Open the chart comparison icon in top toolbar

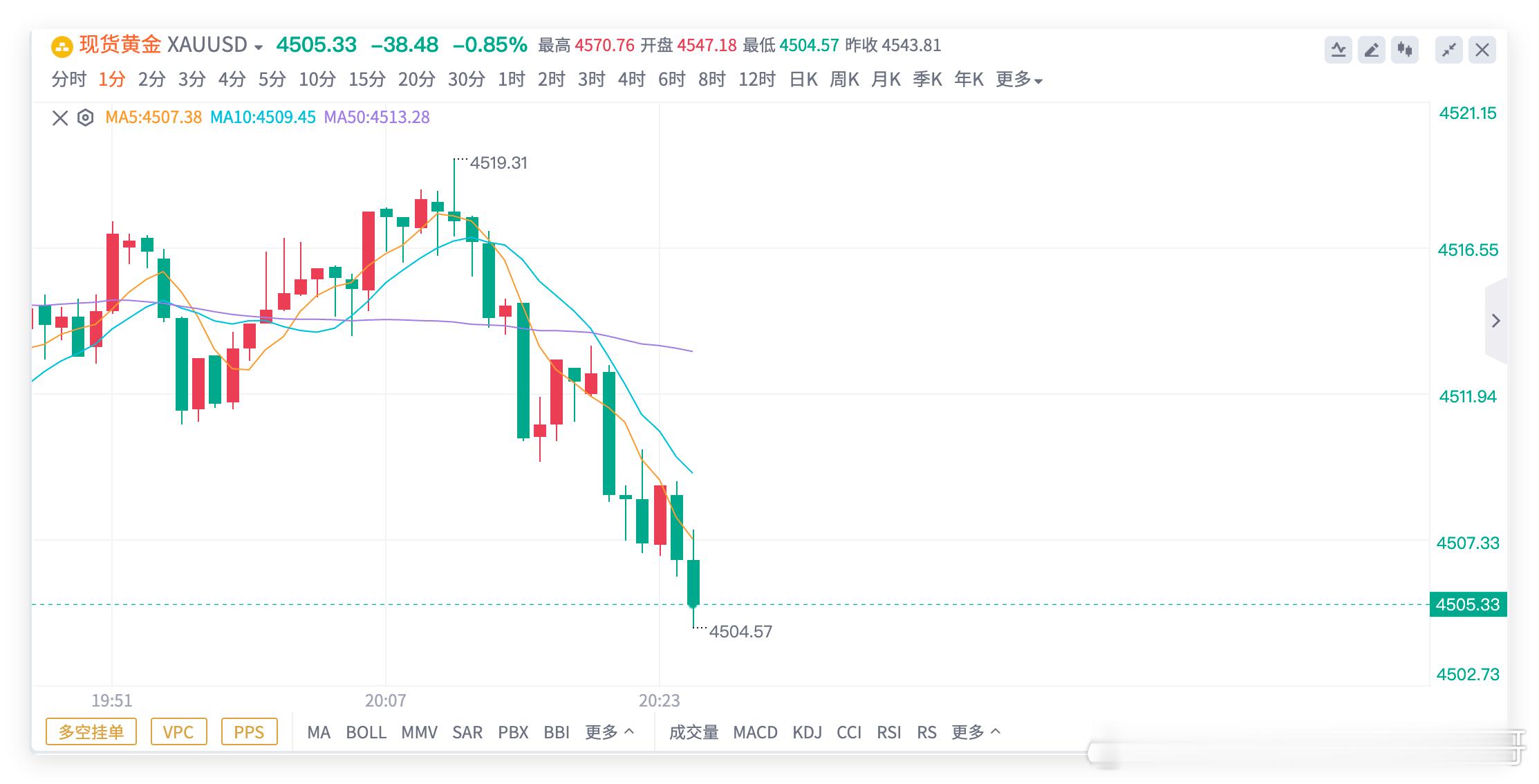tap(1339, 50)
